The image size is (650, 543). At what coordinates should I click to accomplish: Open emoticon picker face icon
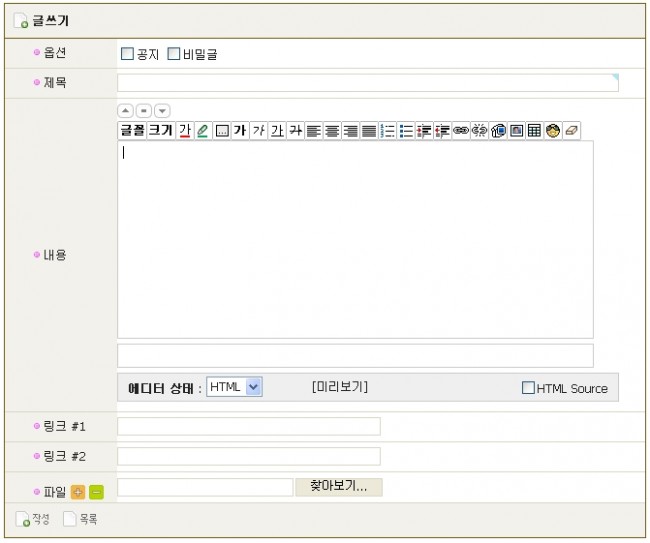553,131
